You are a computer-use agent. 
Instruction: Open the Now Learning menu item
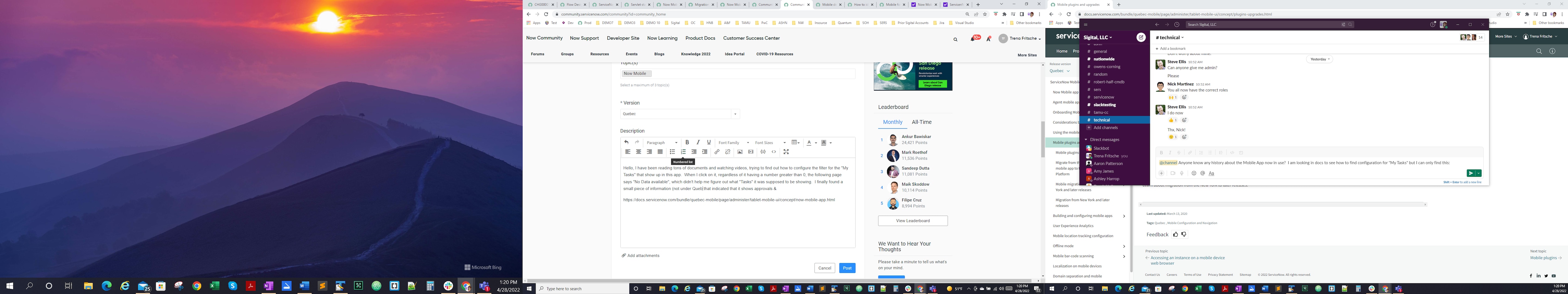click(662, 38)
